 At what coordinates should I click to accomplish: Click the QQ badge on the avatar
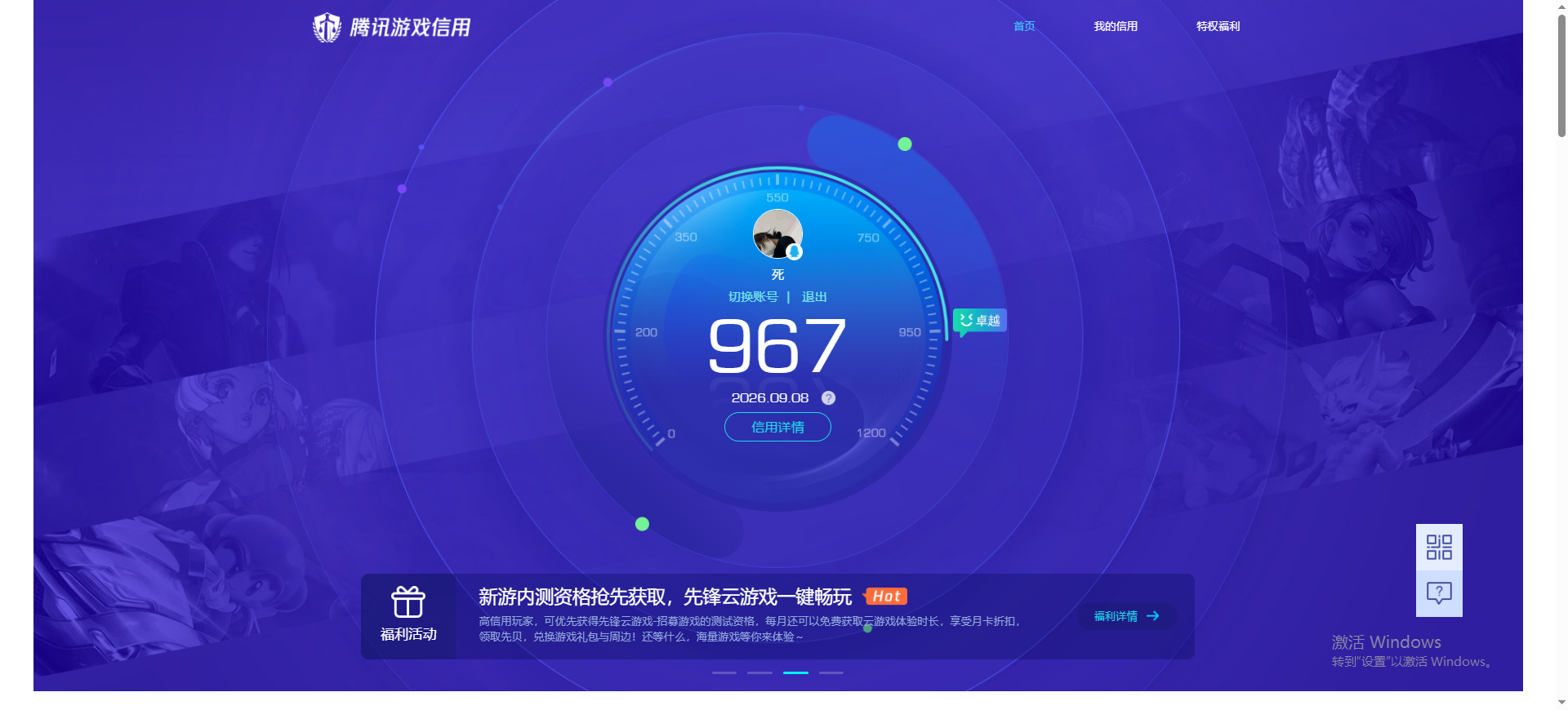794,252
